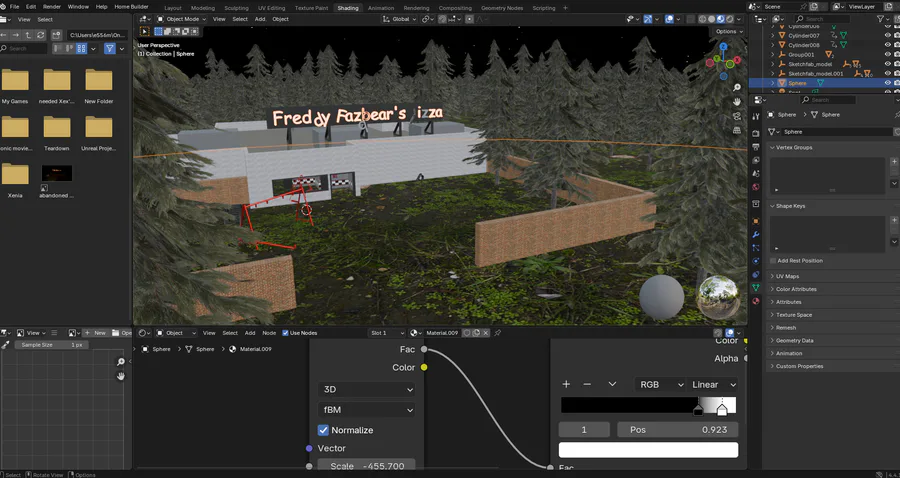Switch to wireframe viewport shading

coord(703,19)
